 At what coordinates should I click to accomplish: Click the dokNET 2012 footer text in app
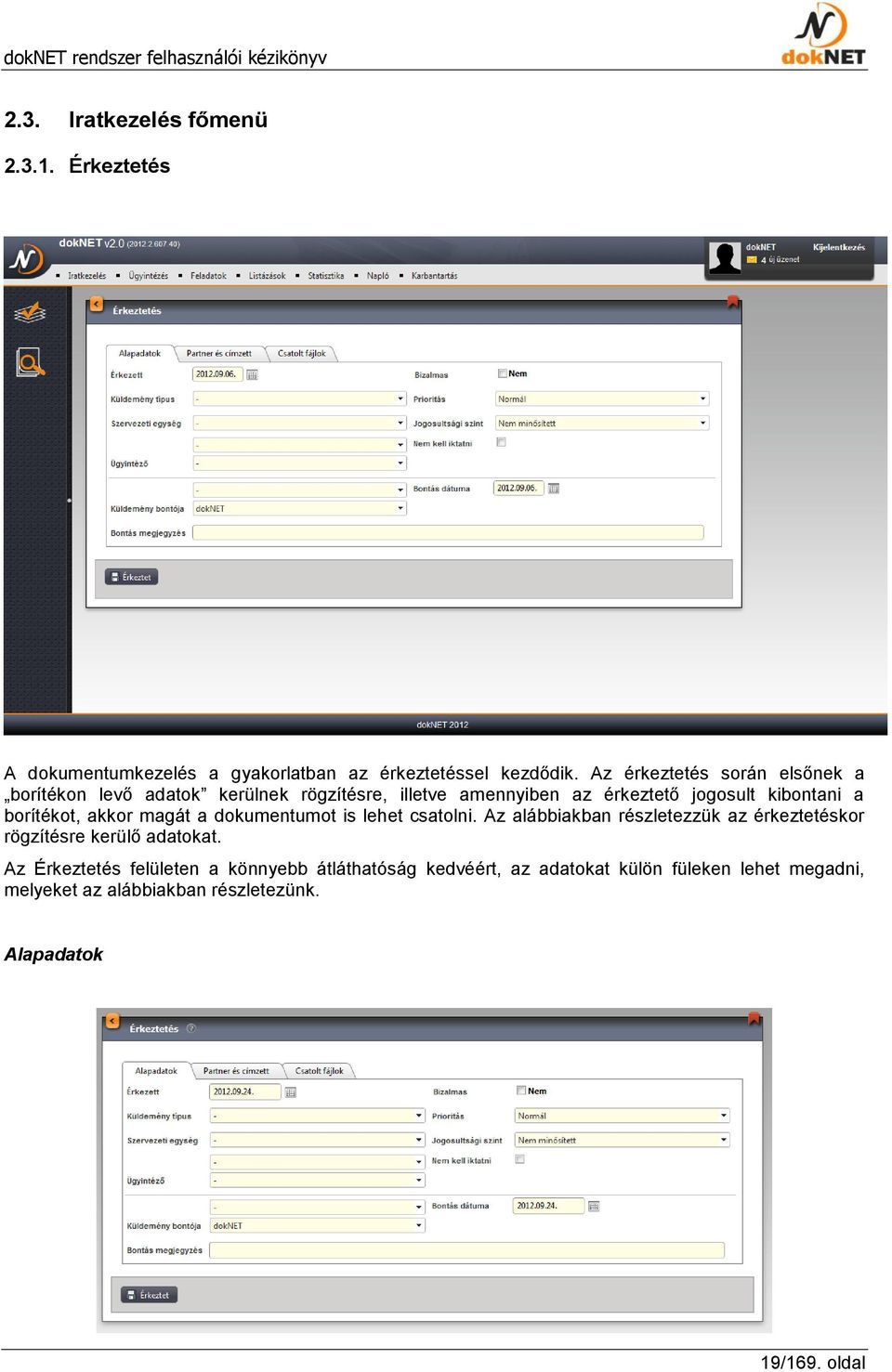442,725
